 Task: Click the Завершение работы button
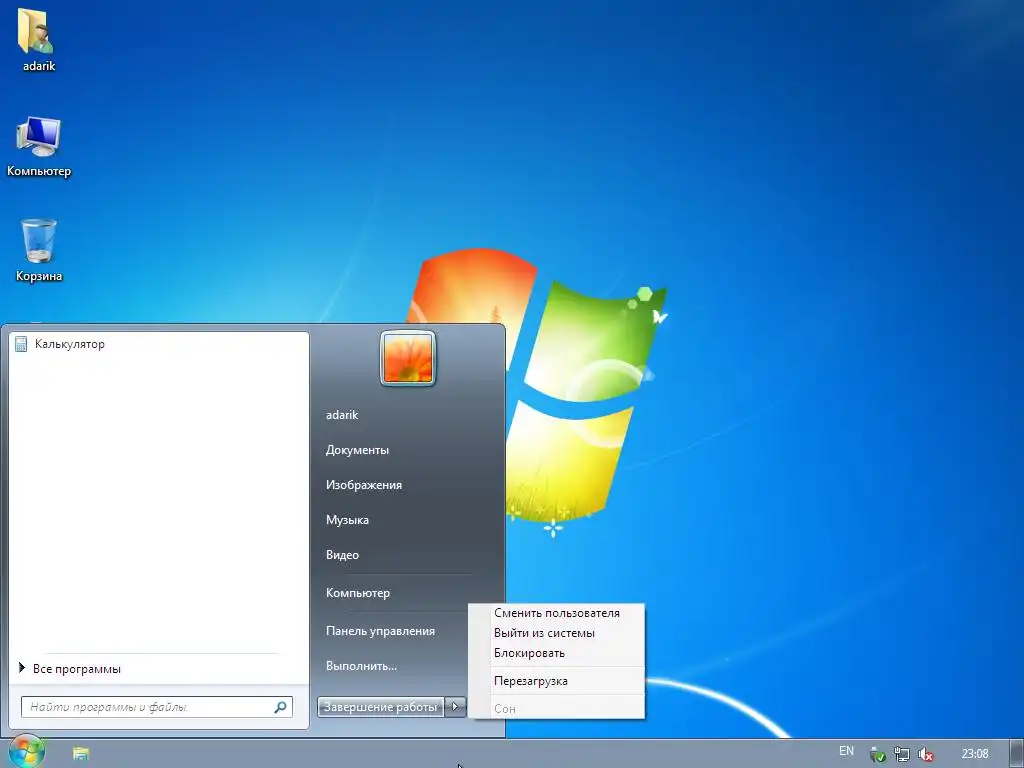tap(381, 707)
